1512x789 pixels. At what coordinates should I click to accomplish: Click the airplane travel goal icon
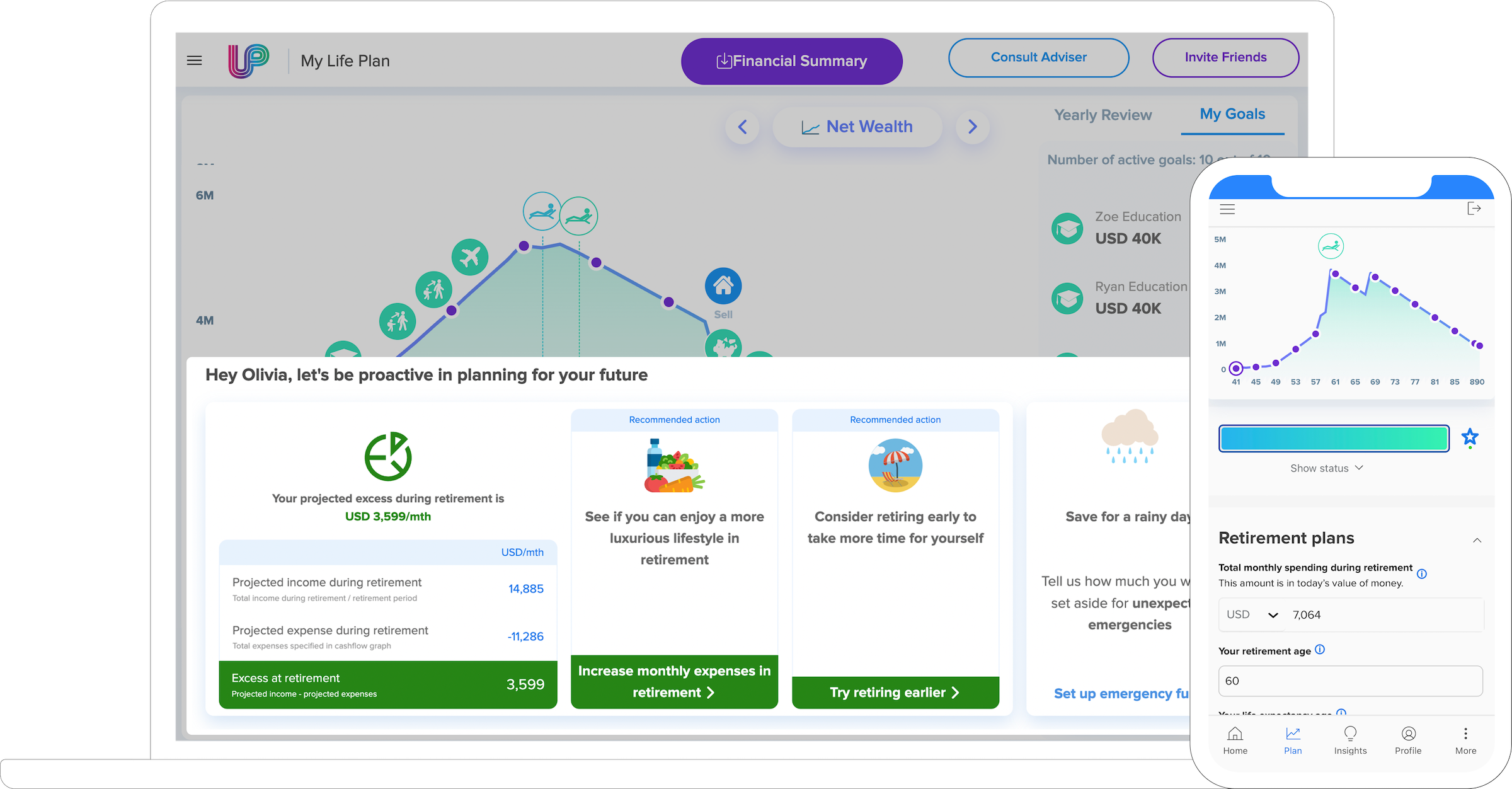(x=470, y=257)
